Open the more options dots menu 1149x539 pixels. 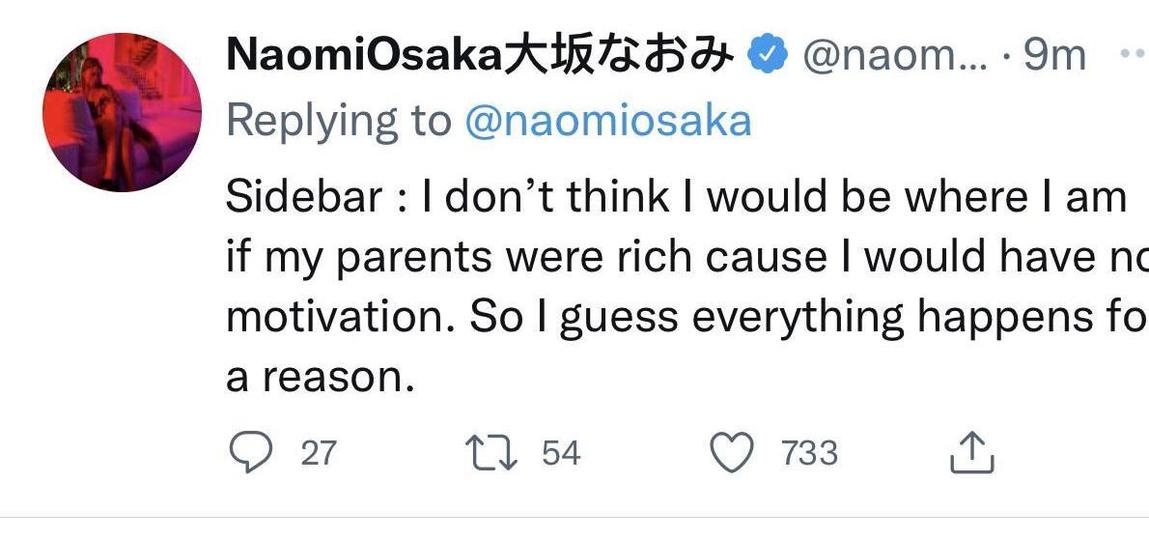[x=1132, y=55]
